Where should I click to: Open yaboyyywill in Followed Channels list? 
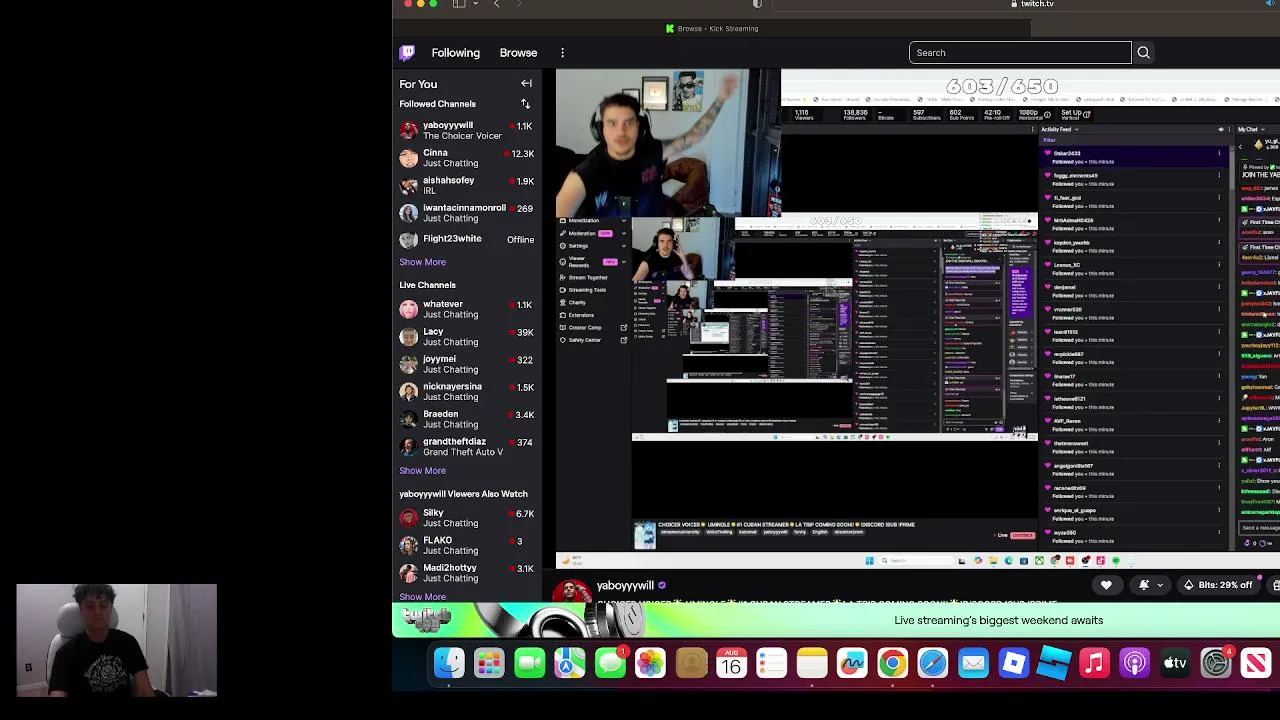468,131
